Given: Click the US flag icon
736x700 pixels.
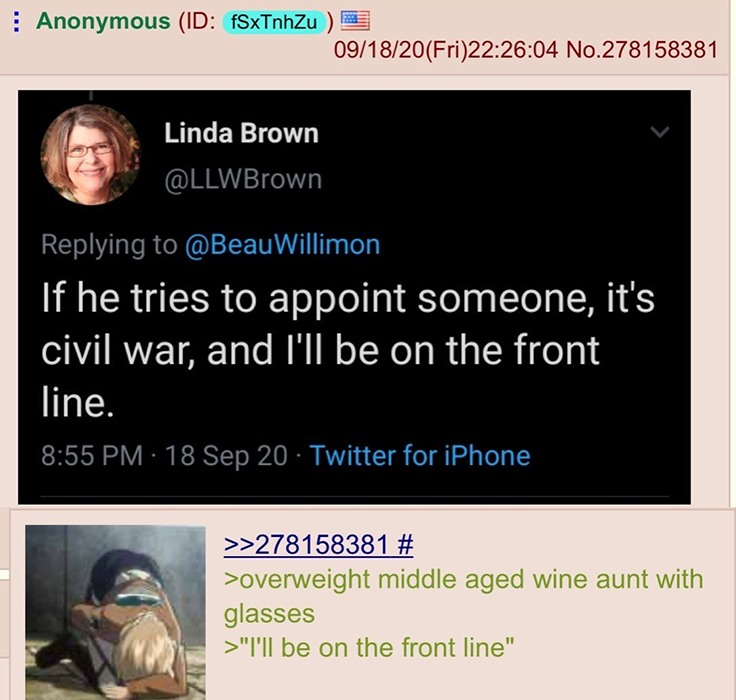Looking at the screenshot, I should [x=355, y=20].
